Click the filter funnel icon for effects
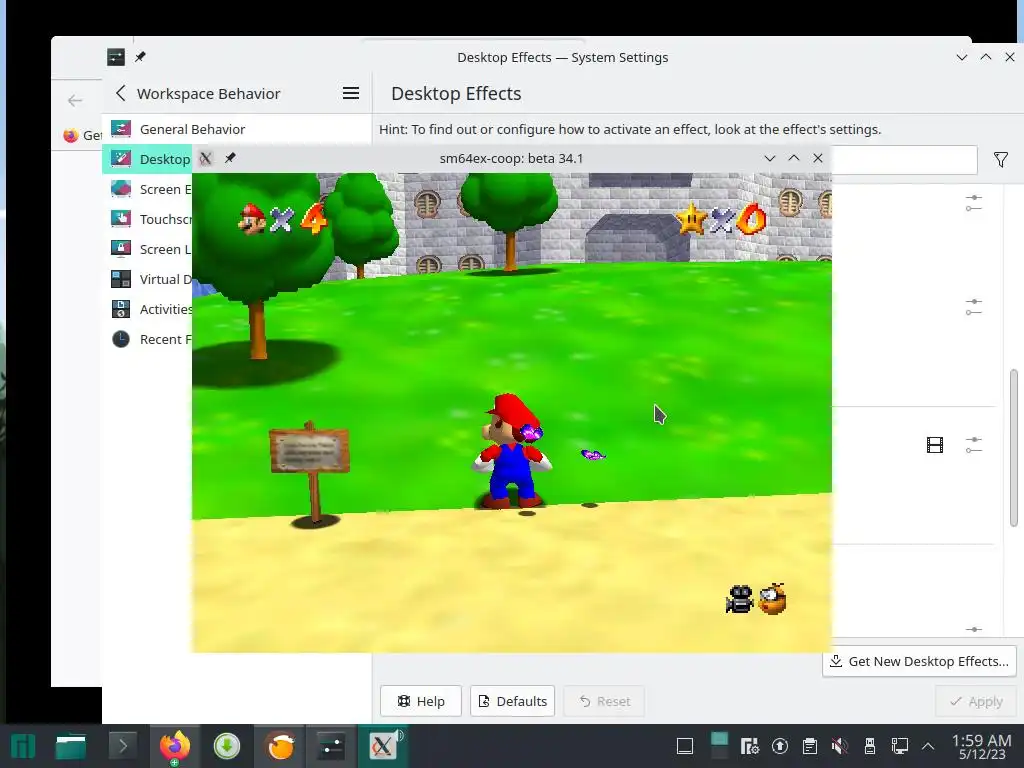 tap(1000, 159)
